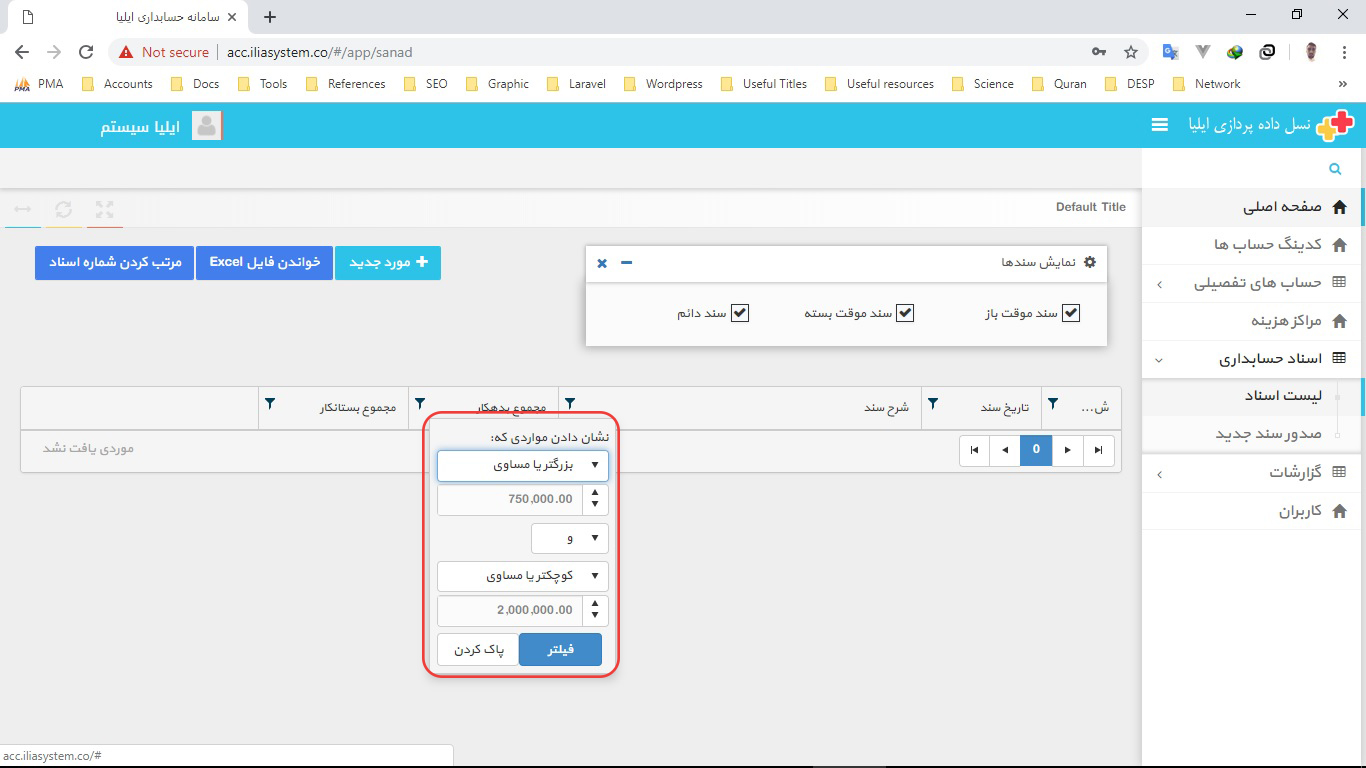
Task: Uncheck the سند موقت باز checkbox
Action: point(1071,313)
